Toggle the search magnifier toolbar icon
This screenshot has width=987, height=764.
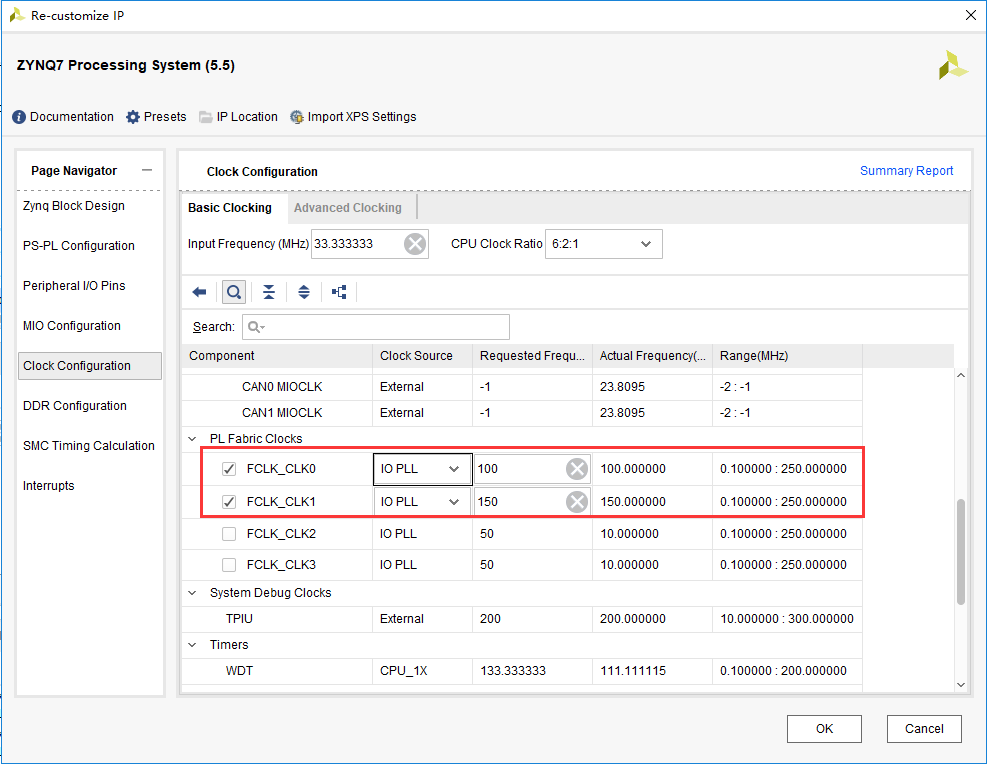(x=234, y=292)
